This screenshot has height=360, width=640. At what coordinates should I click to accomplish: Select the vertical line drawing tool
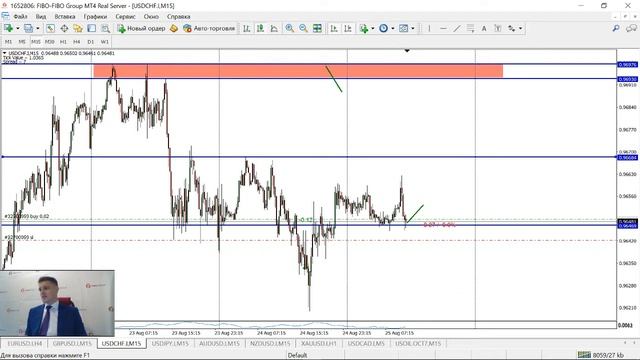coord(429,28)
